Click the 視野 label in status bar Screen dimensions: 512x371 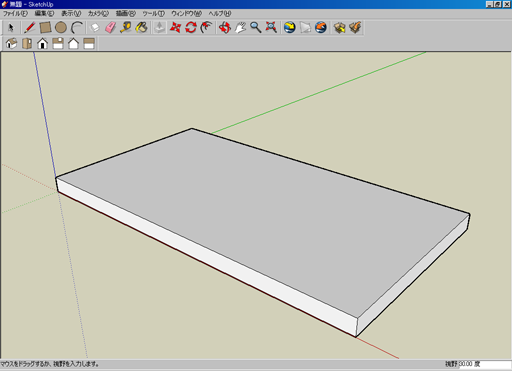452,364
